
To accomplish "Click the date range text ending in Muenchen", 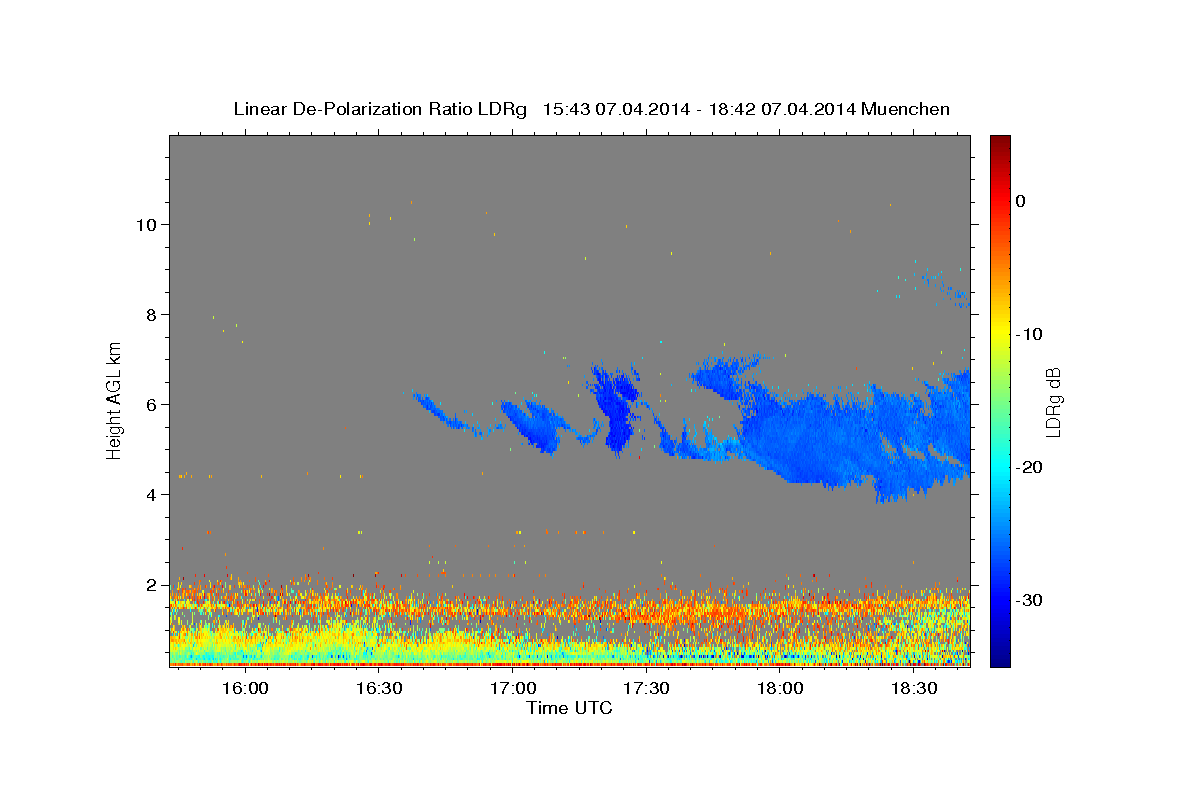I will (x=746, y=109).
